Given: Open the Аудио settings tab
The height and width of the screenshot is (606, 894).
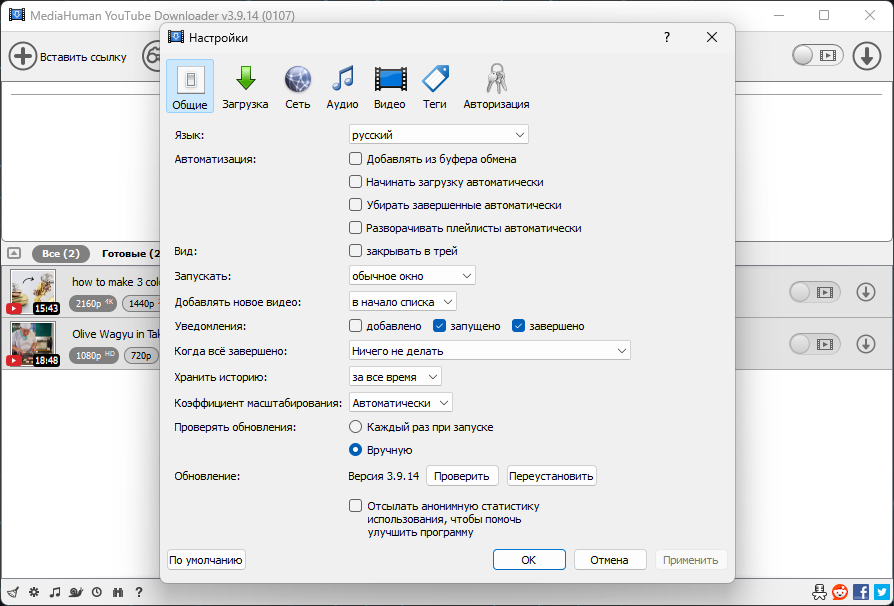Looking at the screenshot, I should click(x=342, y=87).
